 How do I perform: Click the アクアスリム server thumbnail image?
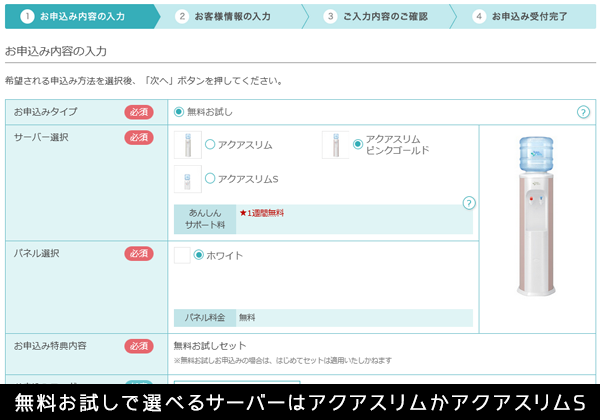[188, 145]
